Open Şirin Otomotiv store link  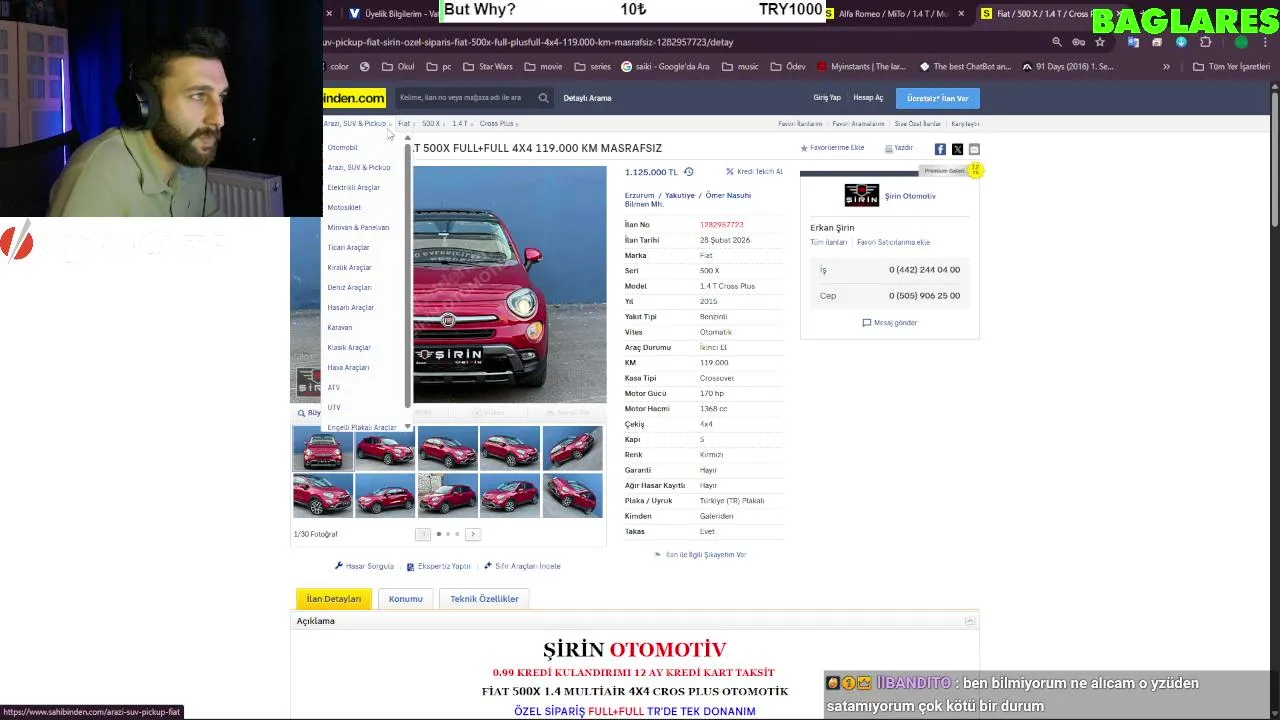(x=910, y=196)
